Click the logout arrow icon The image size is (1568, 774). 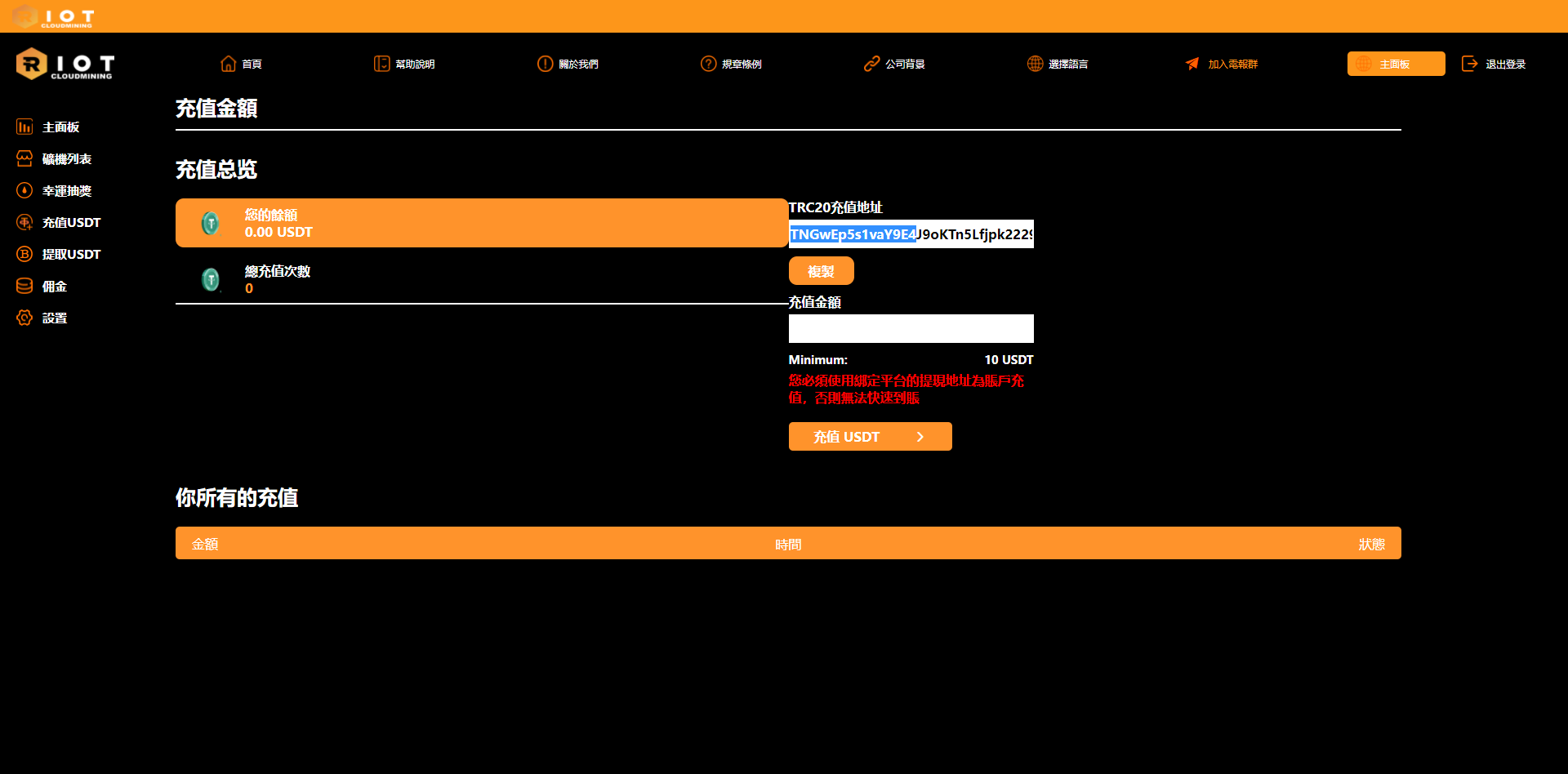(x=1469, y=64)
